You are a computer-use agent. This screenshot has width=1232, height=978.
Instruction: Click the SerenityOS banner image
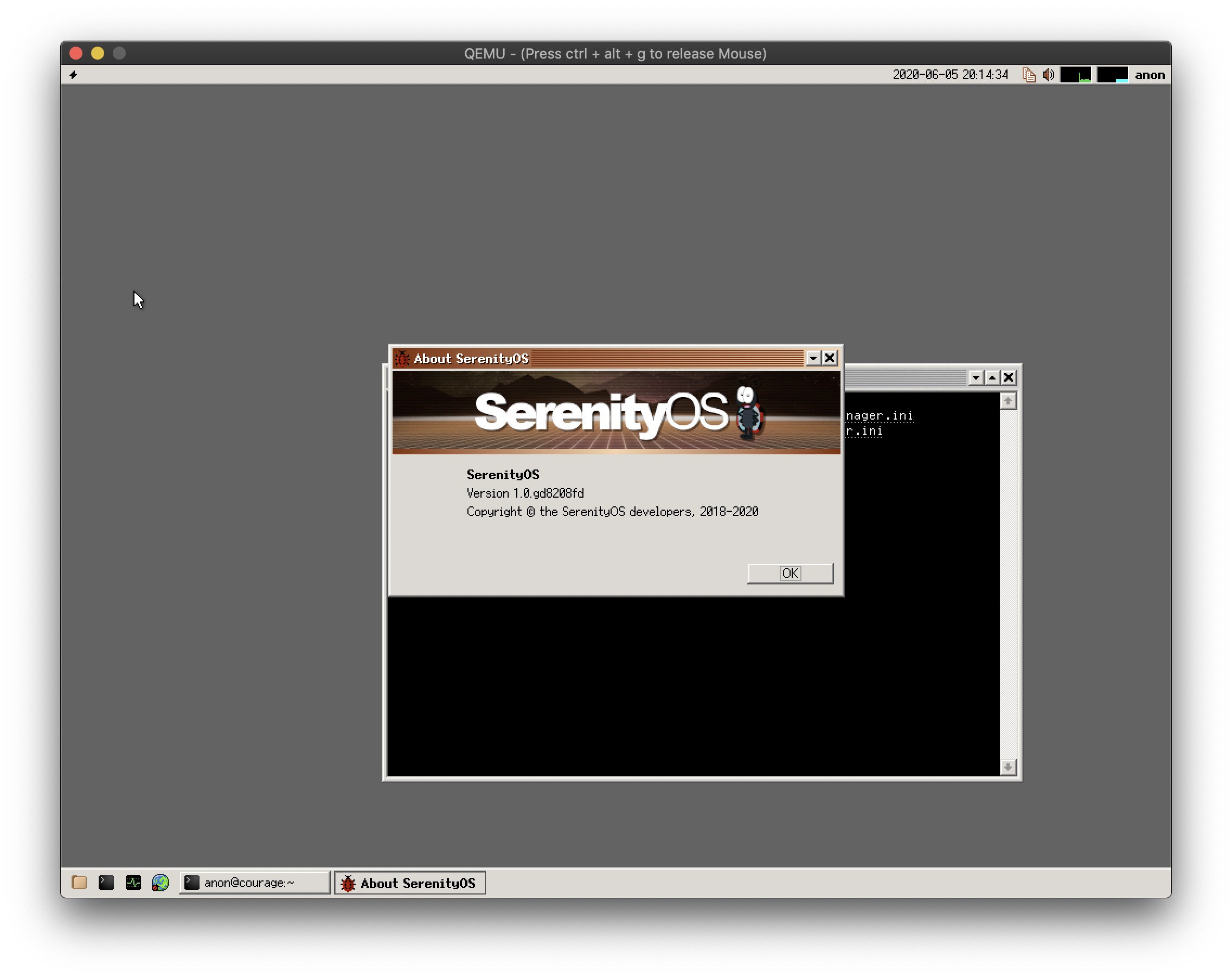[x=616, y=413]
